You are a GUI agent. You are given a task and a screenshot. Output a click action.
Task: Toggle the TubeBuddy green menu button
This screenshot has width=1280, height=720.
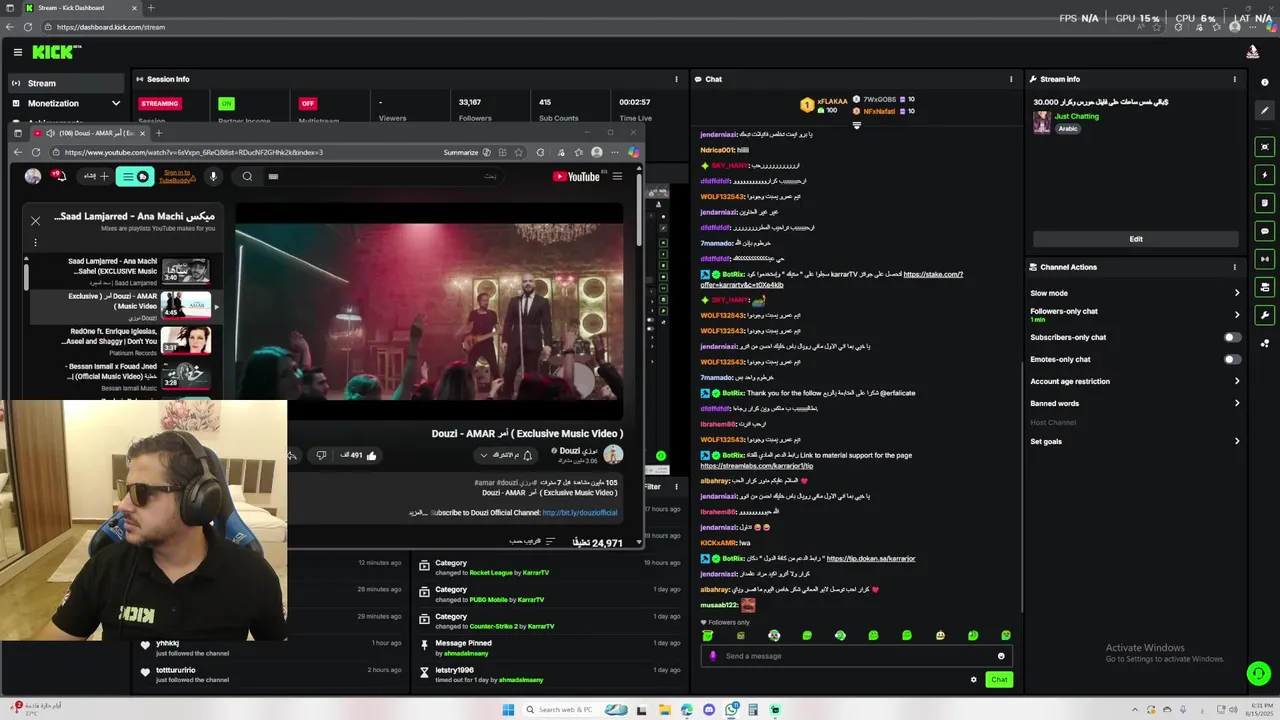point(135,177)
